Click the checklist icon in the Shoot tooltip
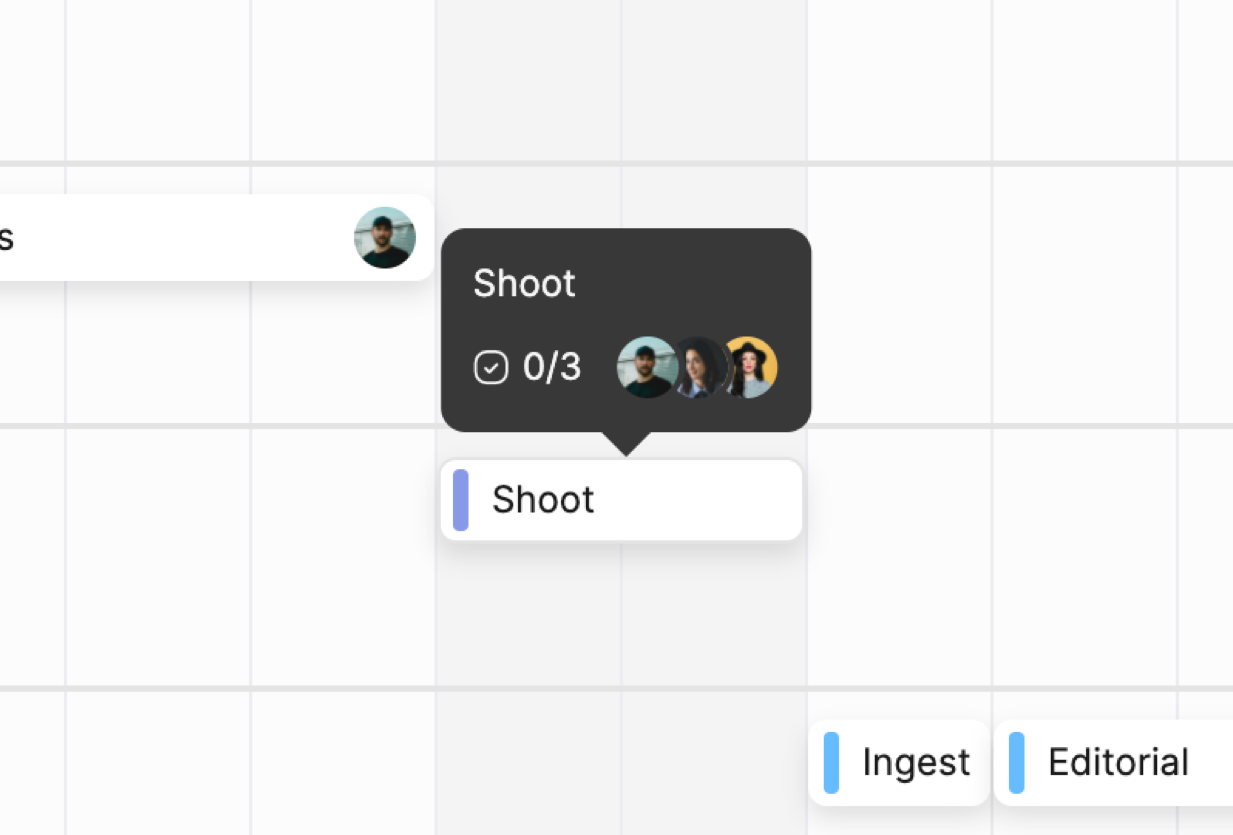This screenshot has width=1233, height=835. tap(491, 368)
